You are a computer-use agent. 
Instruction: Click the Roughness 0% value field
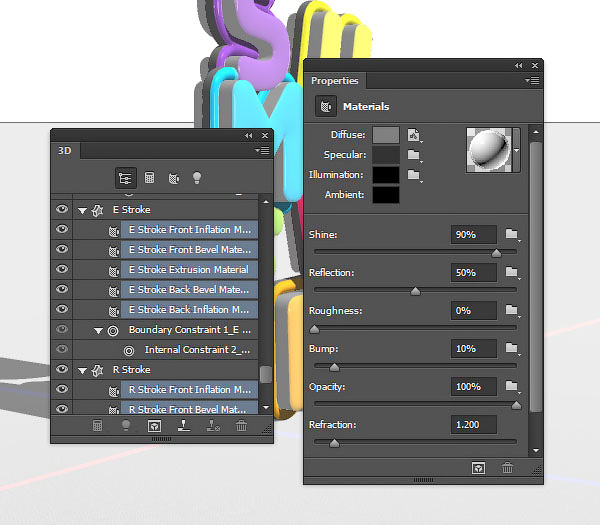pos(474,311)
